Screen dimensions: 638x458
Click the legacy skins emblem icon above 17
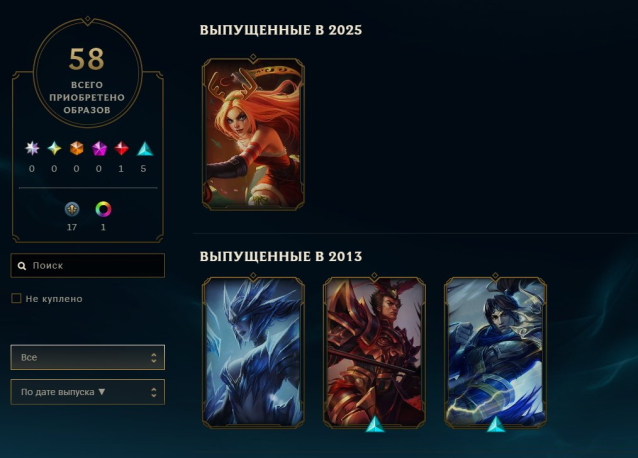point(72,209)
